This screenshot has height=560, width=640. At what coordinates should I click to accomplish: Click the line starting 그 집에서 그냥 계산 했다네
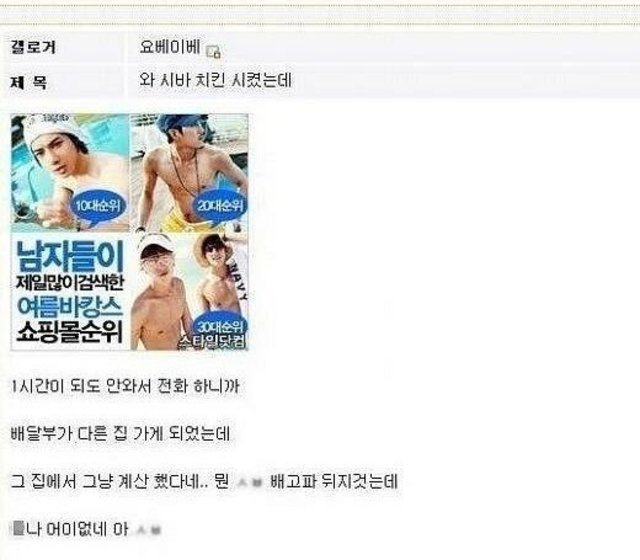click(x=204, y=481)
